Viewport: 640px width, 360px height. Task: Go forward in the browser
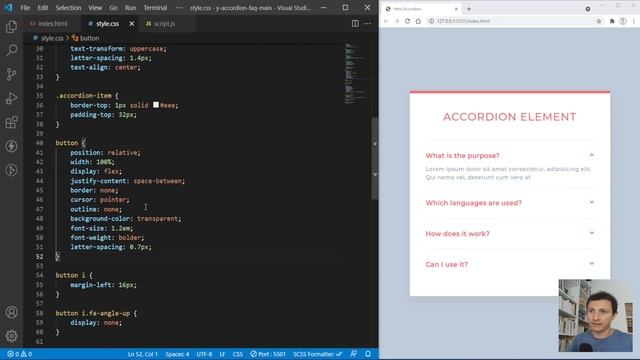(x=396, y=21)
